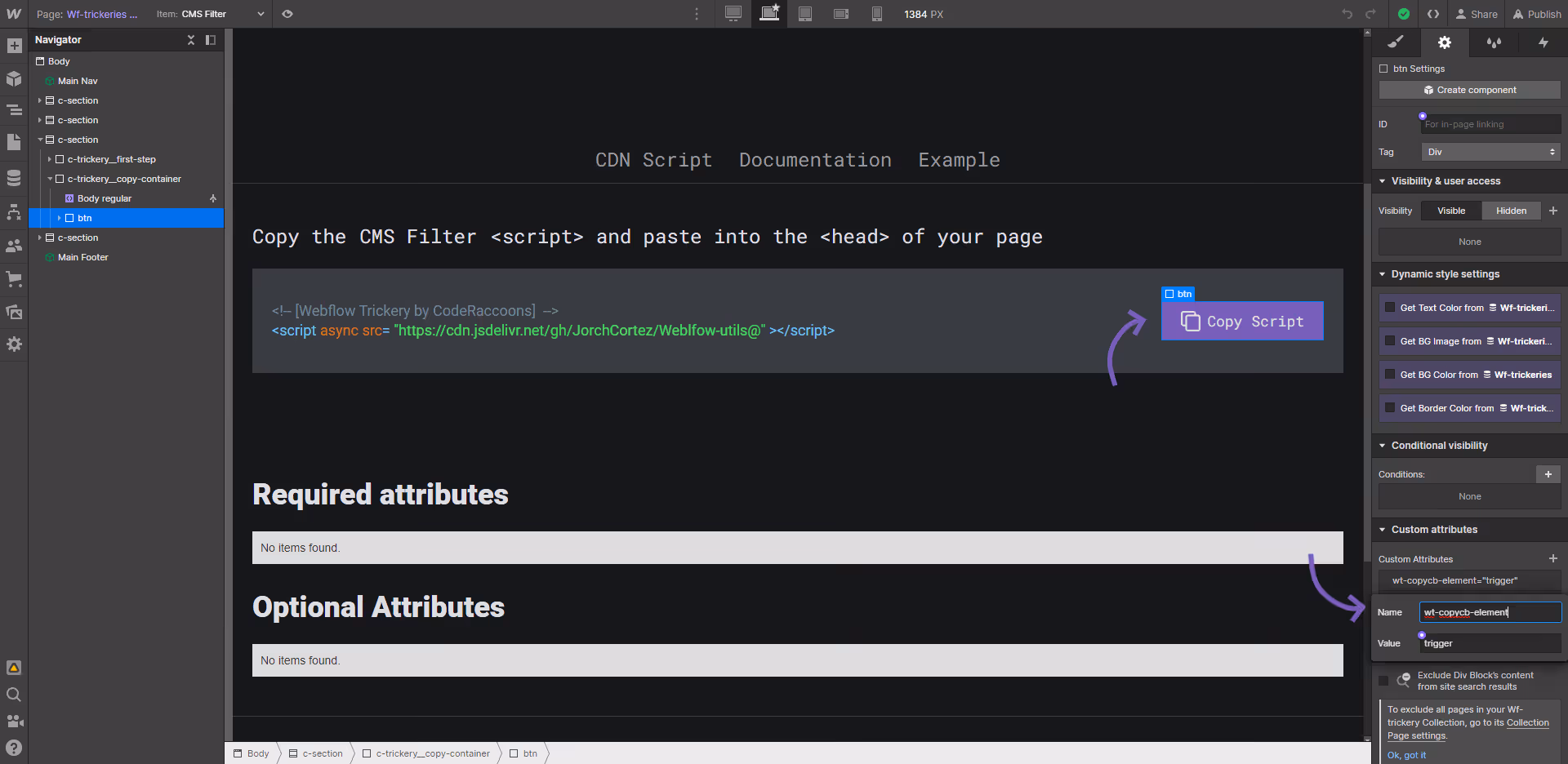Undo the last action
Viewport: 1568px width, 764px height.
click(1347, 14)
